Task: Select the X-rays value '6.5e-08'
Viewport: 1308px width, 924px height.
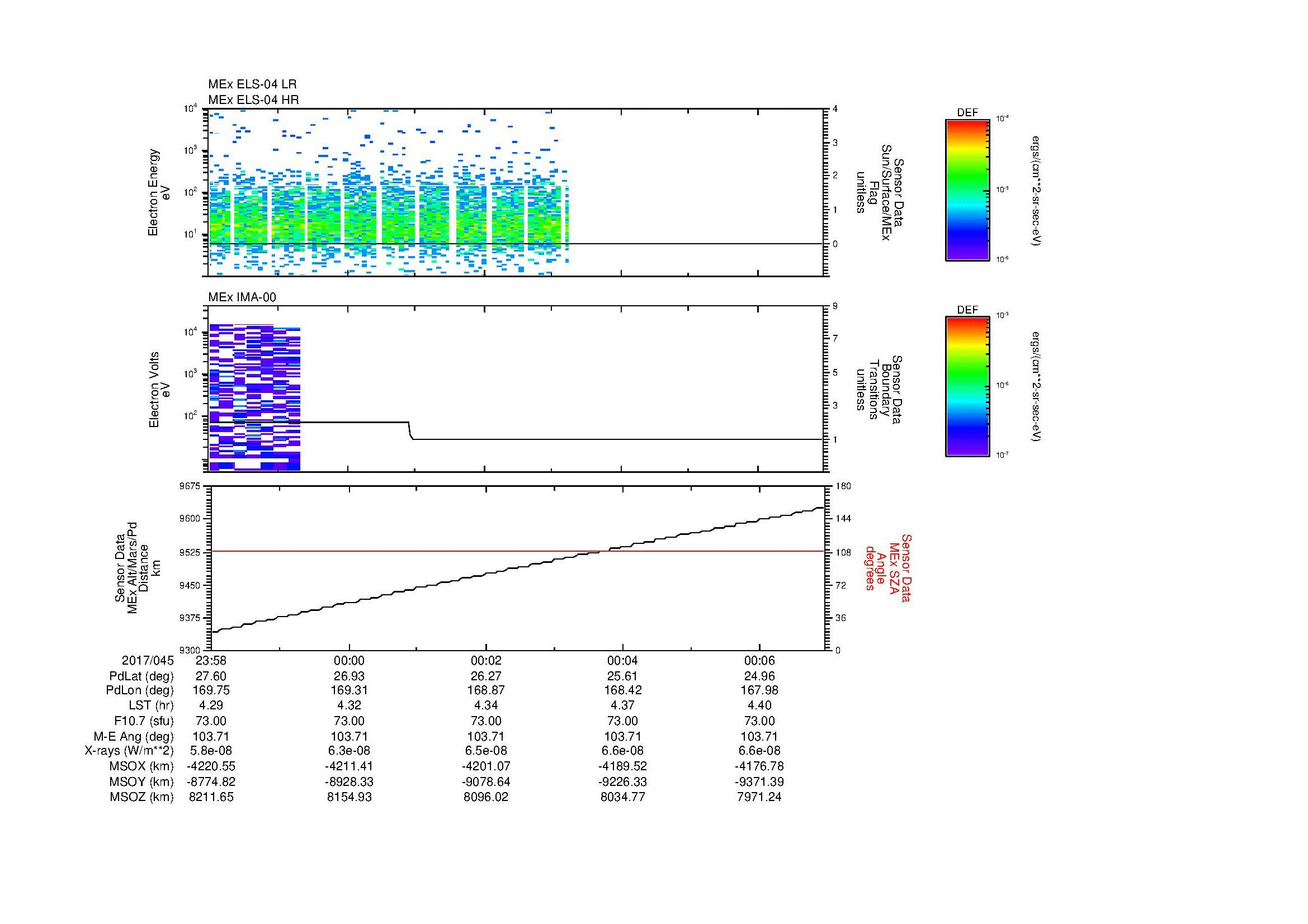Action: tap(486, 751)
